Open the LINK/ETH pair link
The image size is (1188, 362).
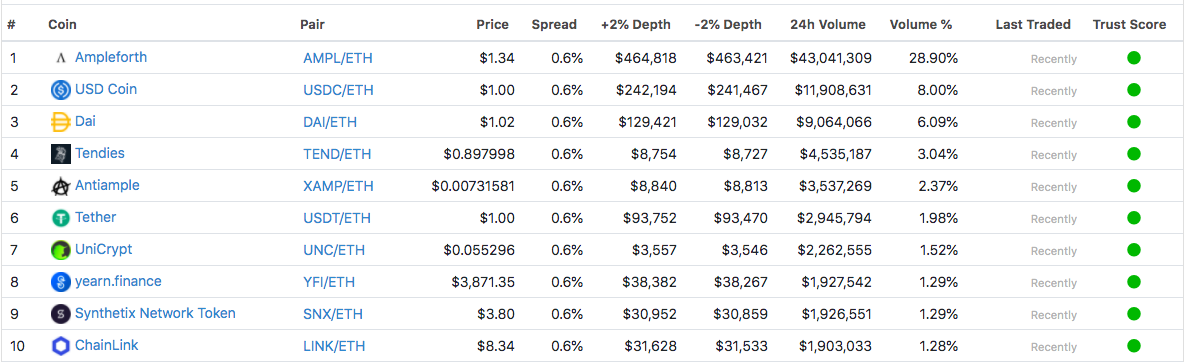(x=333, y=346)
